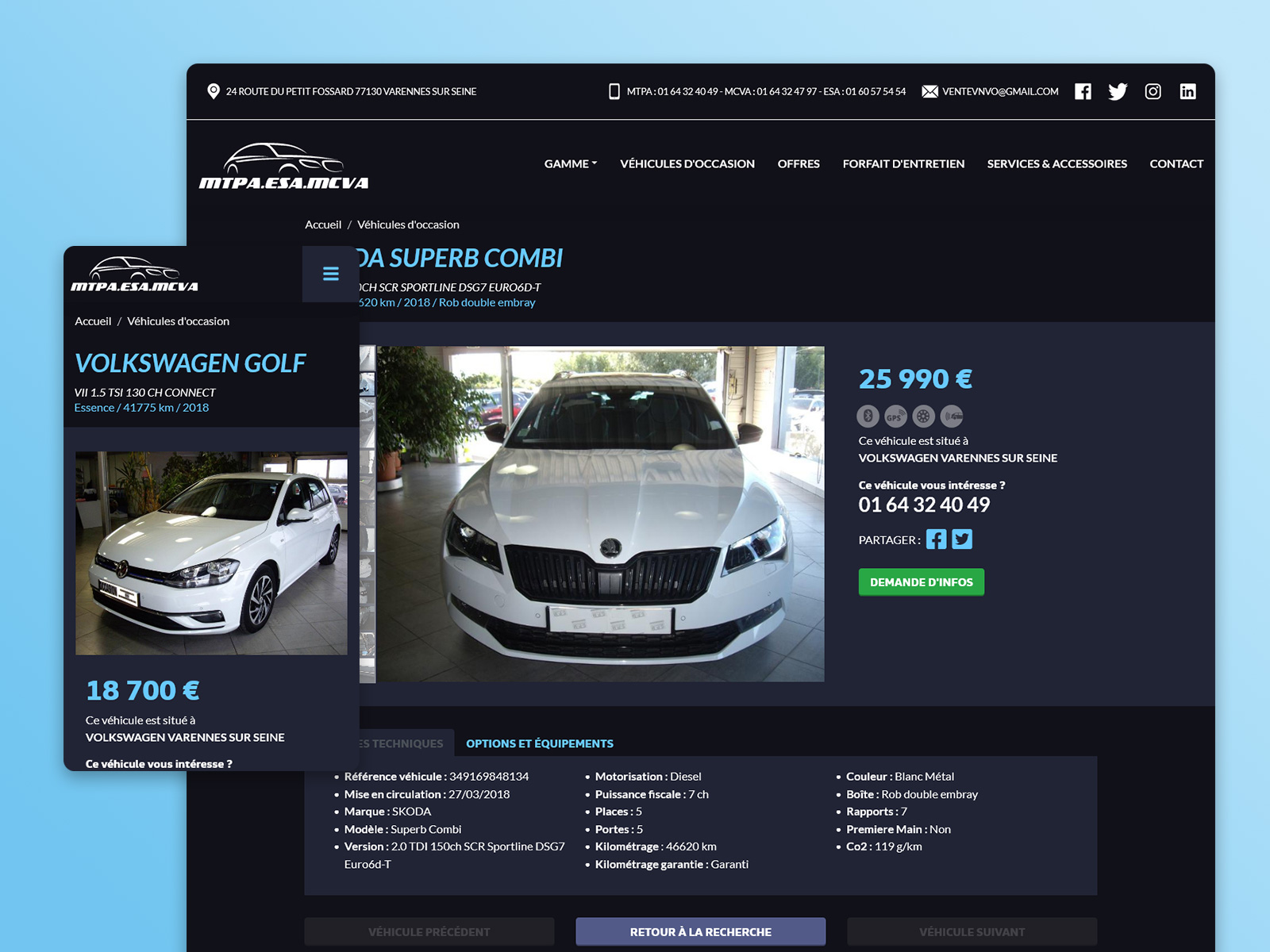Image resolution: width=1270 pixels, height=952 pixels.
Task: Click the main Skoda Superb photo
Action: click(600, 514)
